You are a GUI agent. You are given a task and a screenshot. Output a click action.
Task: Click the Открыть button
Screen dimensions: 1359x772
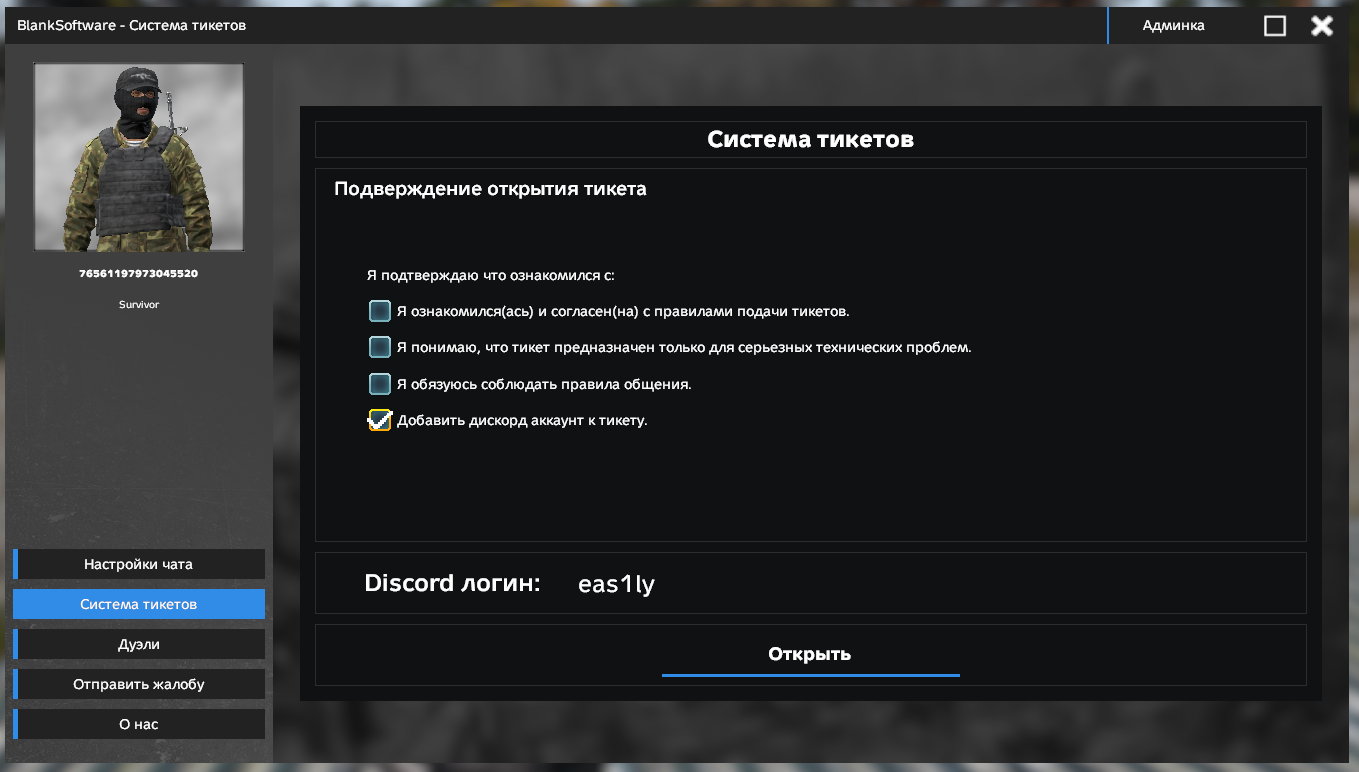(x=810, y=655)
